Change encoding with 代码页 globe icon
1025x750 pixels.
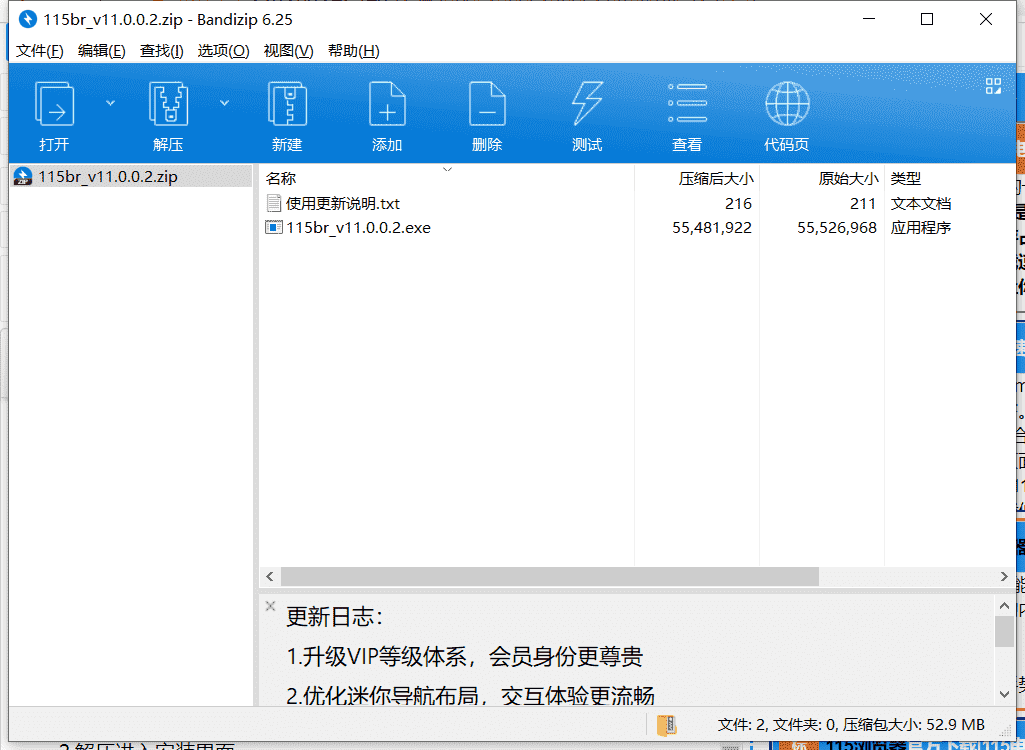787,116
